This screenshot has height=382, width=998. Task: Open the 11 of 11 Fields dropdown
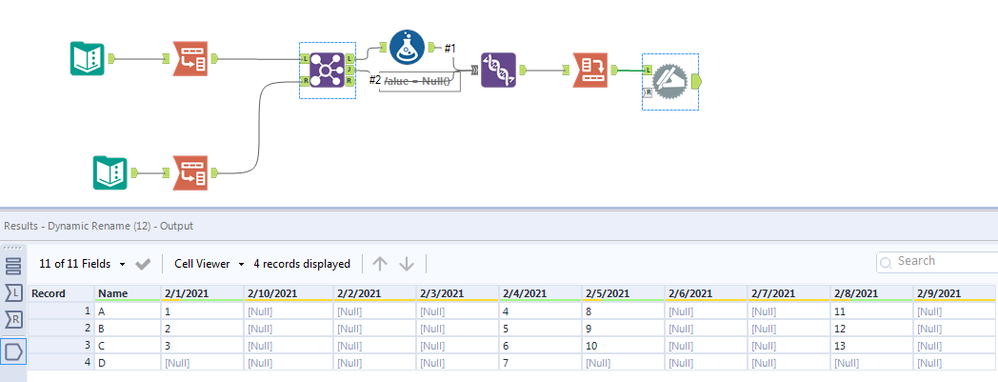pos(82,264)
